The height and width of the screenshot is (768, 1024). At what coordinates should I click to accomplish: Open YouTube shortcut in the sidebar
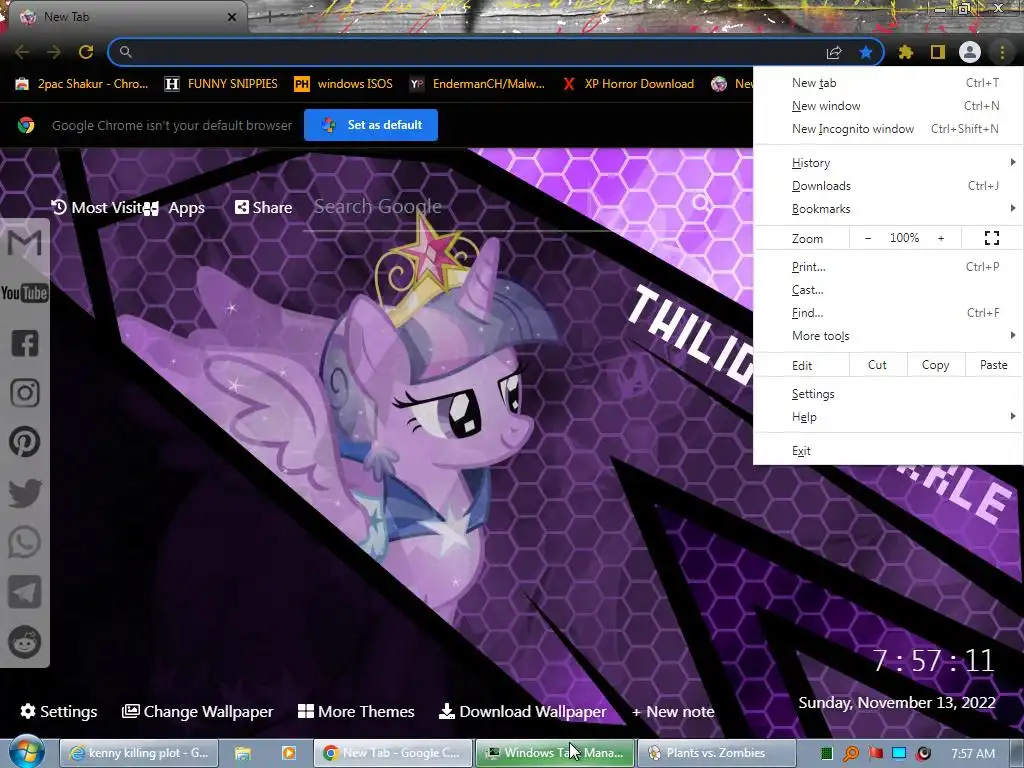point(25,293)
